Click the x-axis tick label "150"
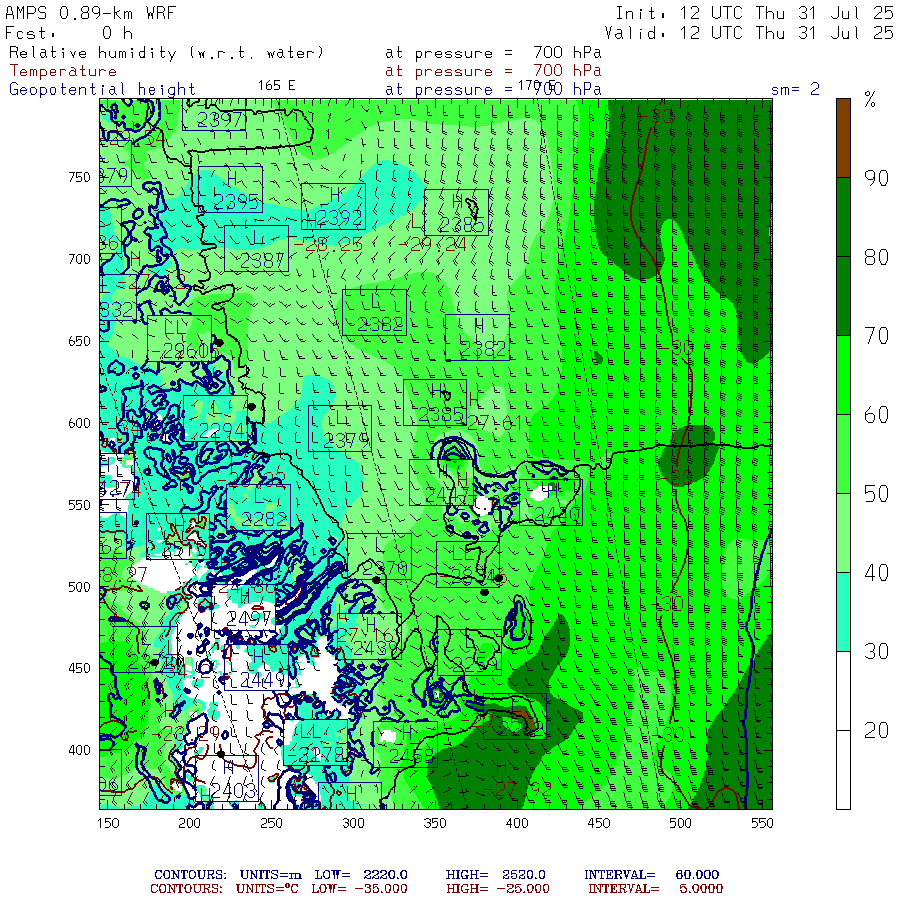900x900 pixels. (x=108, y=823)
